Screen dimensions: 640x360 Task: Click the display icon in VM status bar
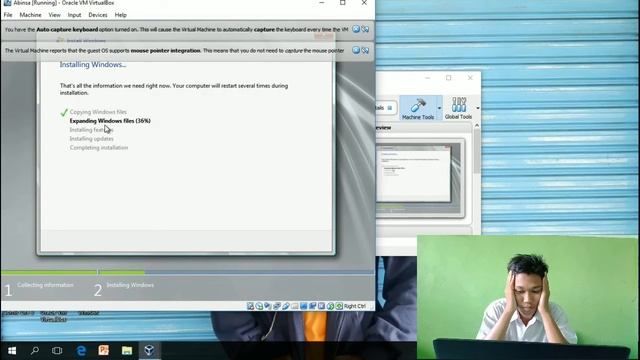(304, 306)
